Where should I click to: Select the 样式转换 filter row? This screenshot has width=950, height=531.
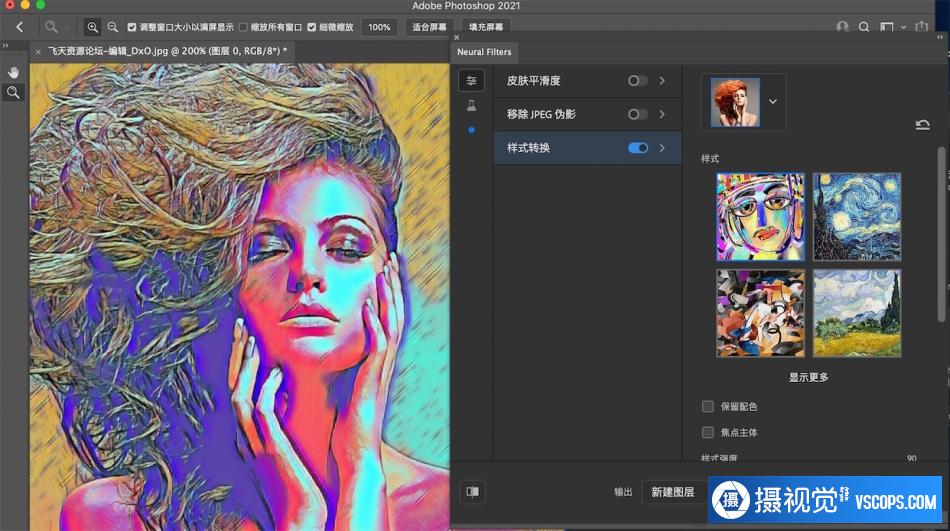point(588,148)
